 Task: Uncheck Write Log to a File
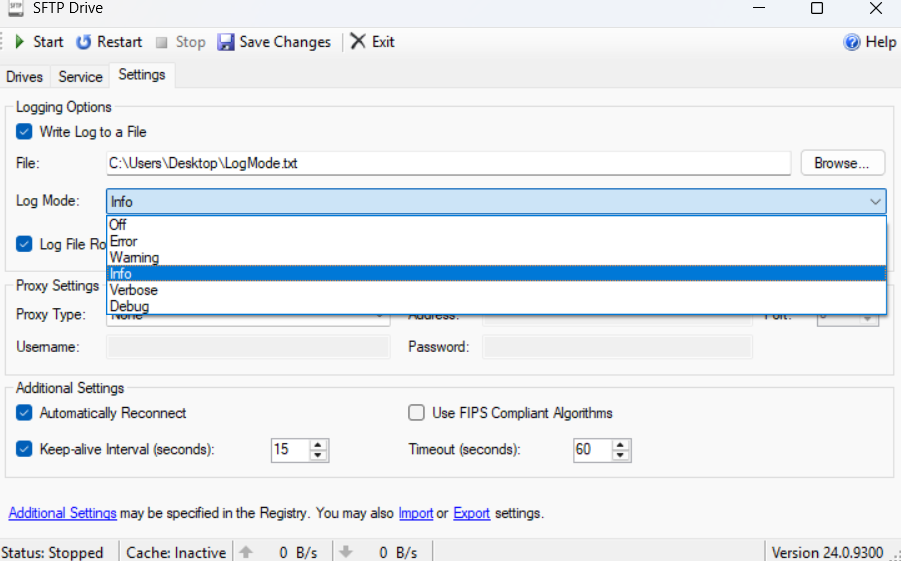(x=24, y=132)
